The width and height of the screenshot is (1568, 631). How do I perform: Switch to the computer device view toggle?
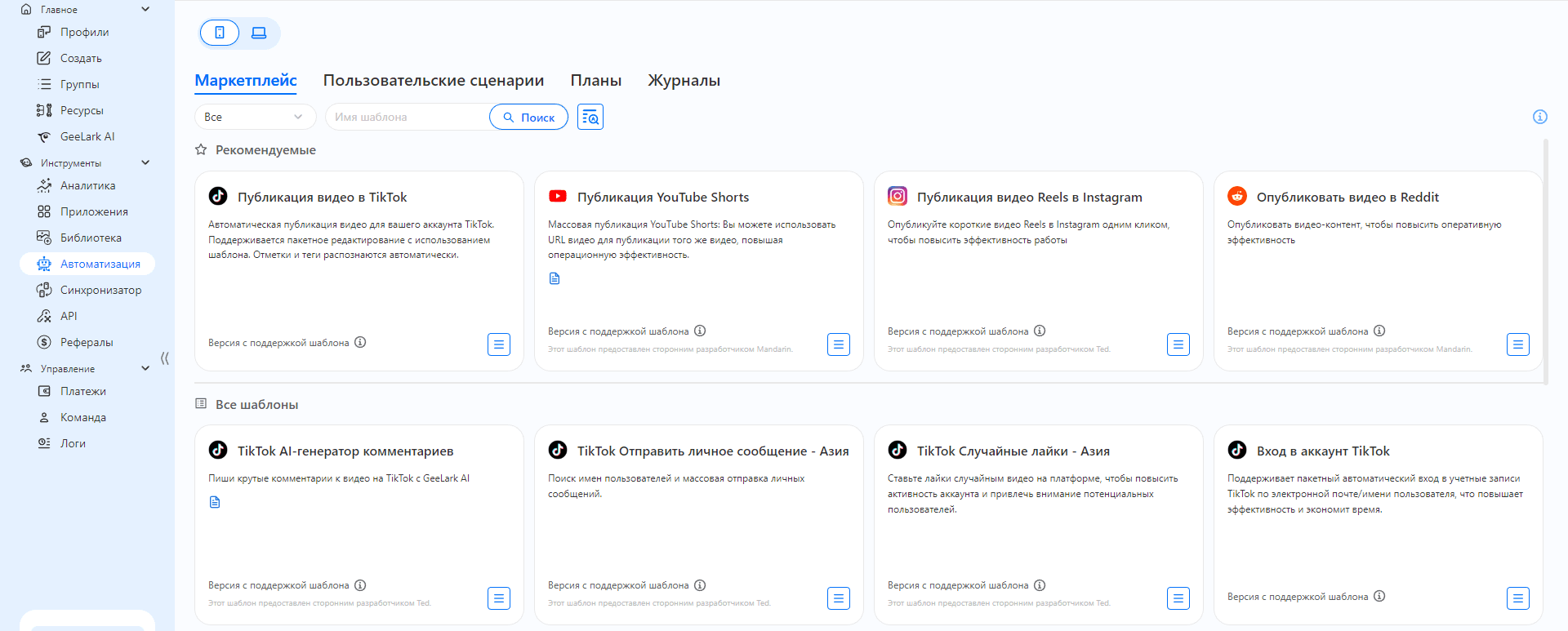pos(259,33)
